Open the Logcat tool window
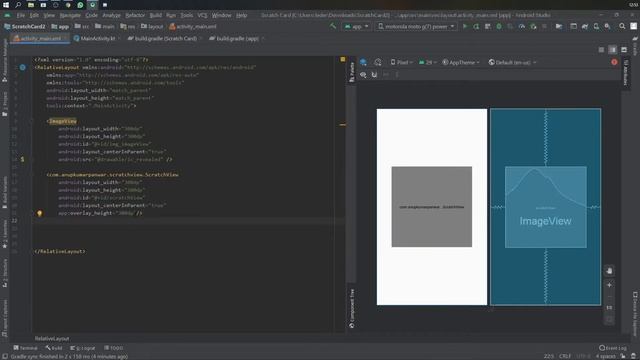The width and height of the screenshot is (640, 360). (82, 348)
